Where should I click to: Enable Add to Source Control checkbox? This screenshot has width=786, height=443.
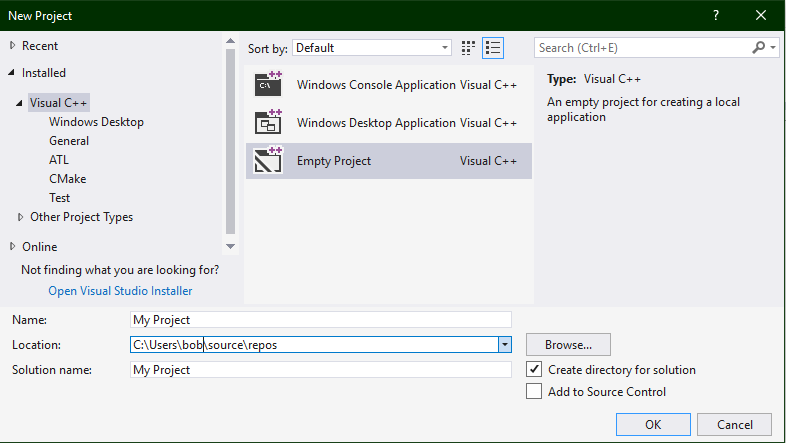[535, 392]
